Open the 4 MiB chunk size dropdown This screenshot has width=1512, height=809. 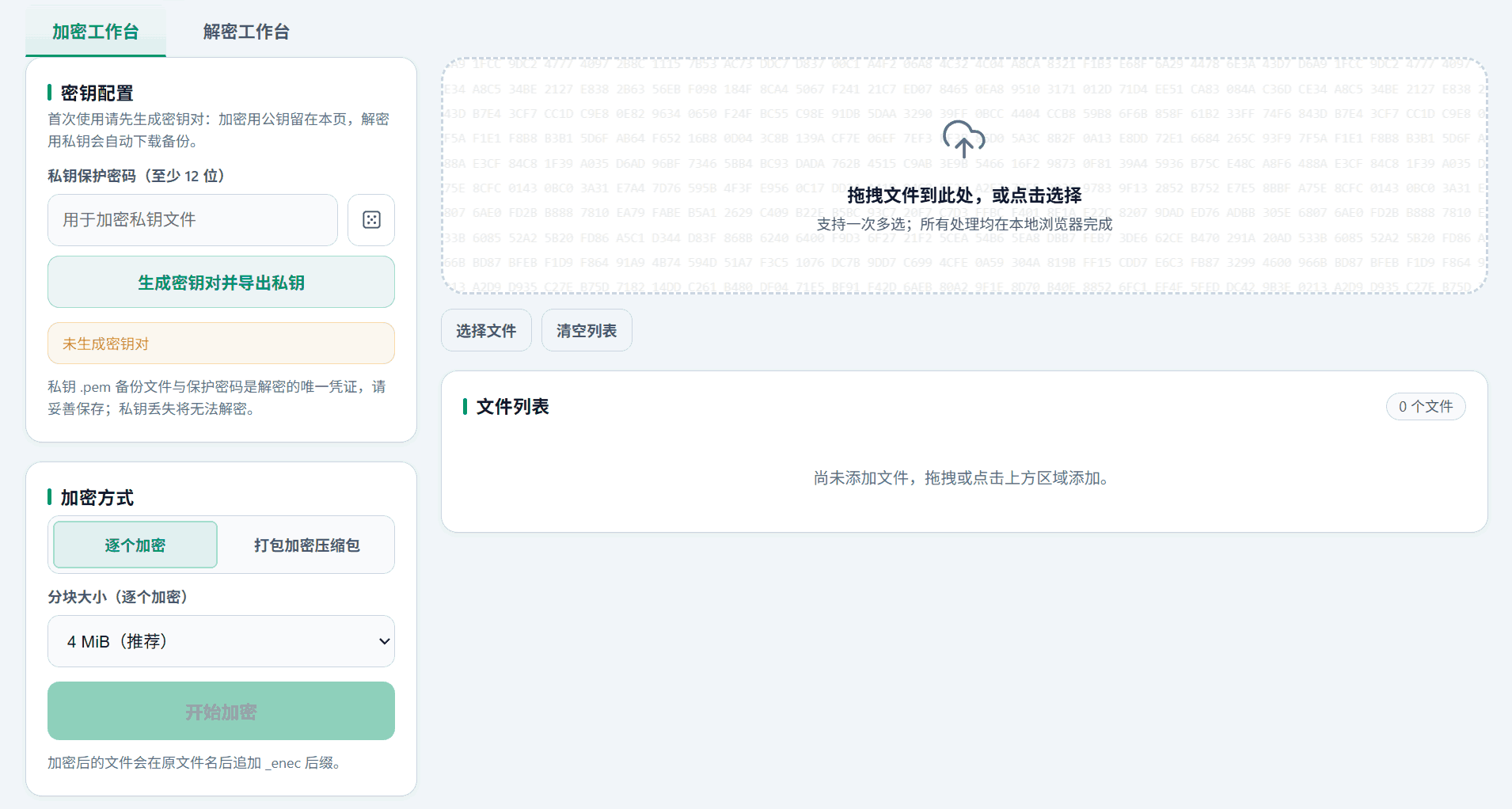(221, 641)
